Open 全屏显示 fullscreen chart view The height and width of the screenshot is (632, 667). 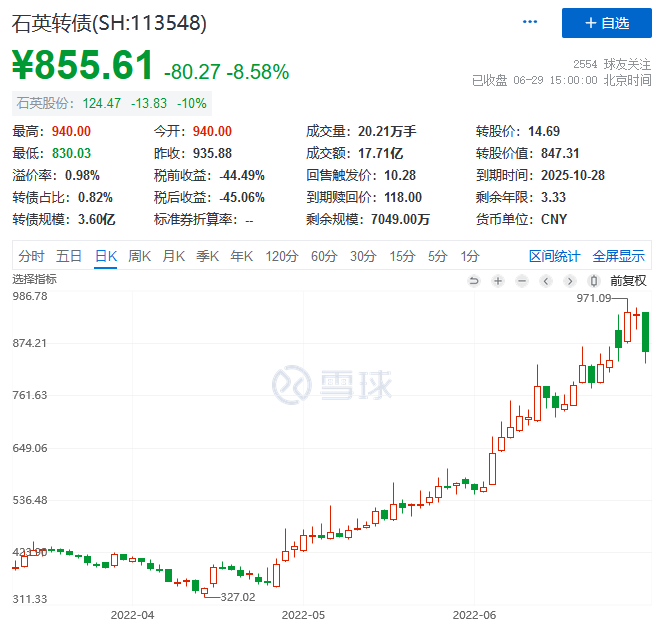pyautogui.click(x=619, y=256)
